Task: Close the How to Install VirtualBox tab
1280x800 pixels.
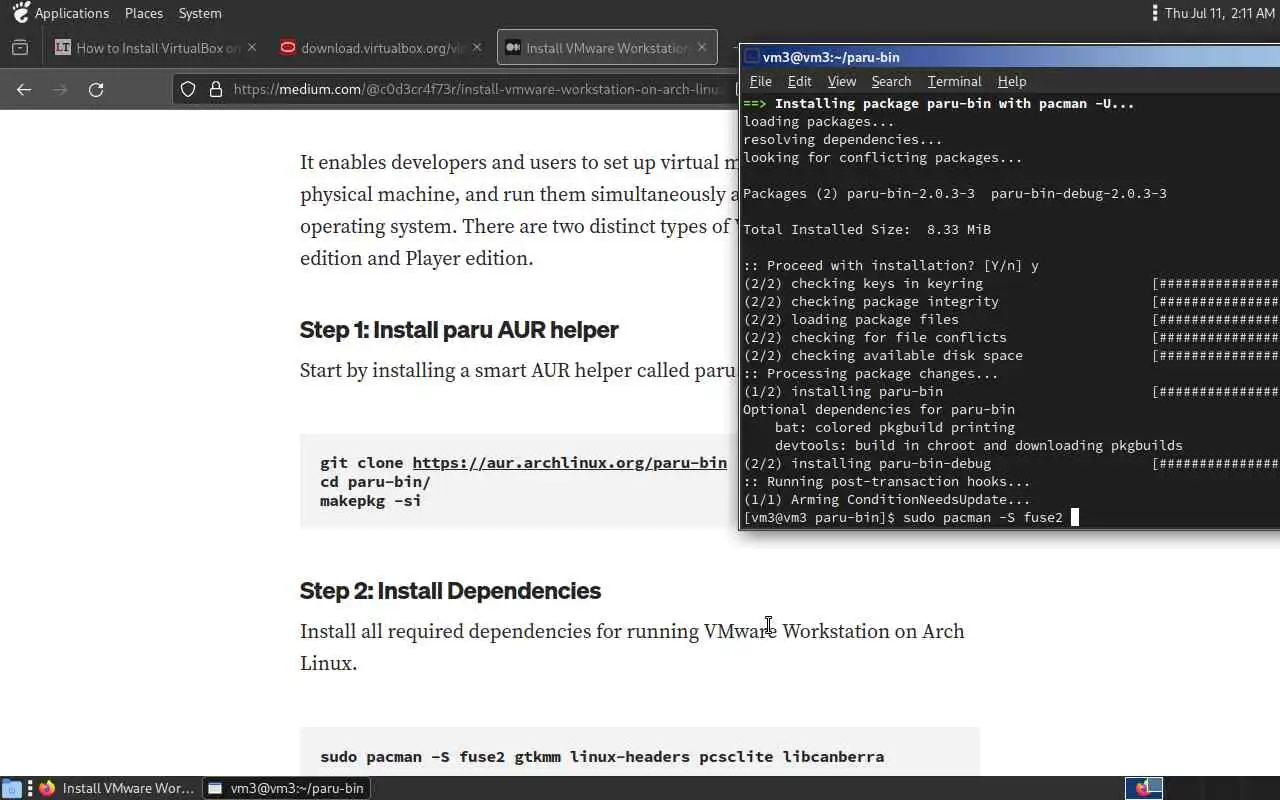Action: 252,47
